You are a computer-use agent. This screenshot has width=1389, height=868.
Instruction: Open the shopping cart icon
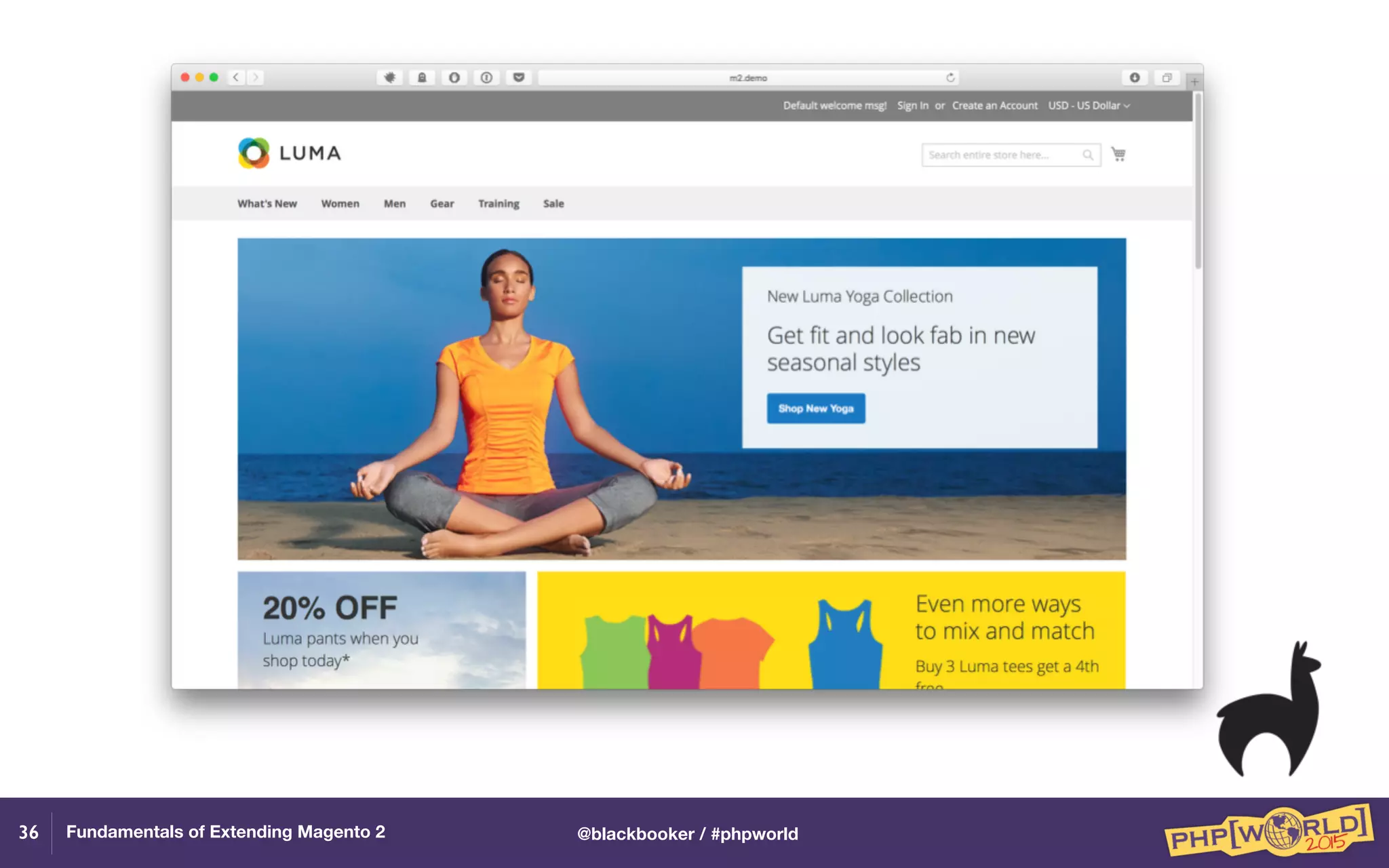[1118, 154]
